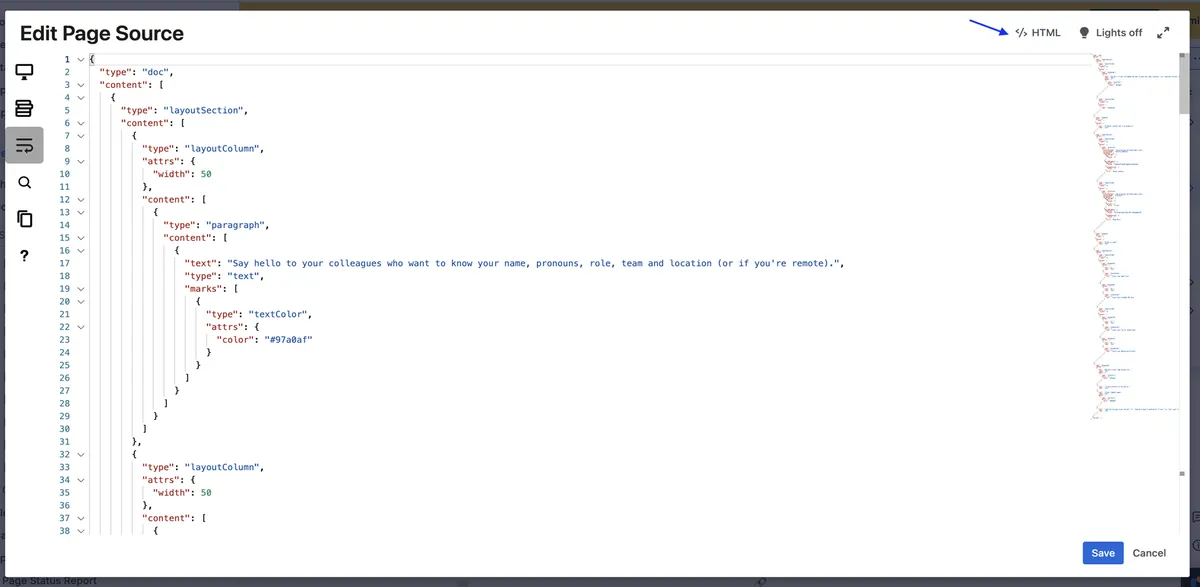Screen dimensions: 1200x587
Task: Open help with the question mark icon
Action: [x=24, y=256]
